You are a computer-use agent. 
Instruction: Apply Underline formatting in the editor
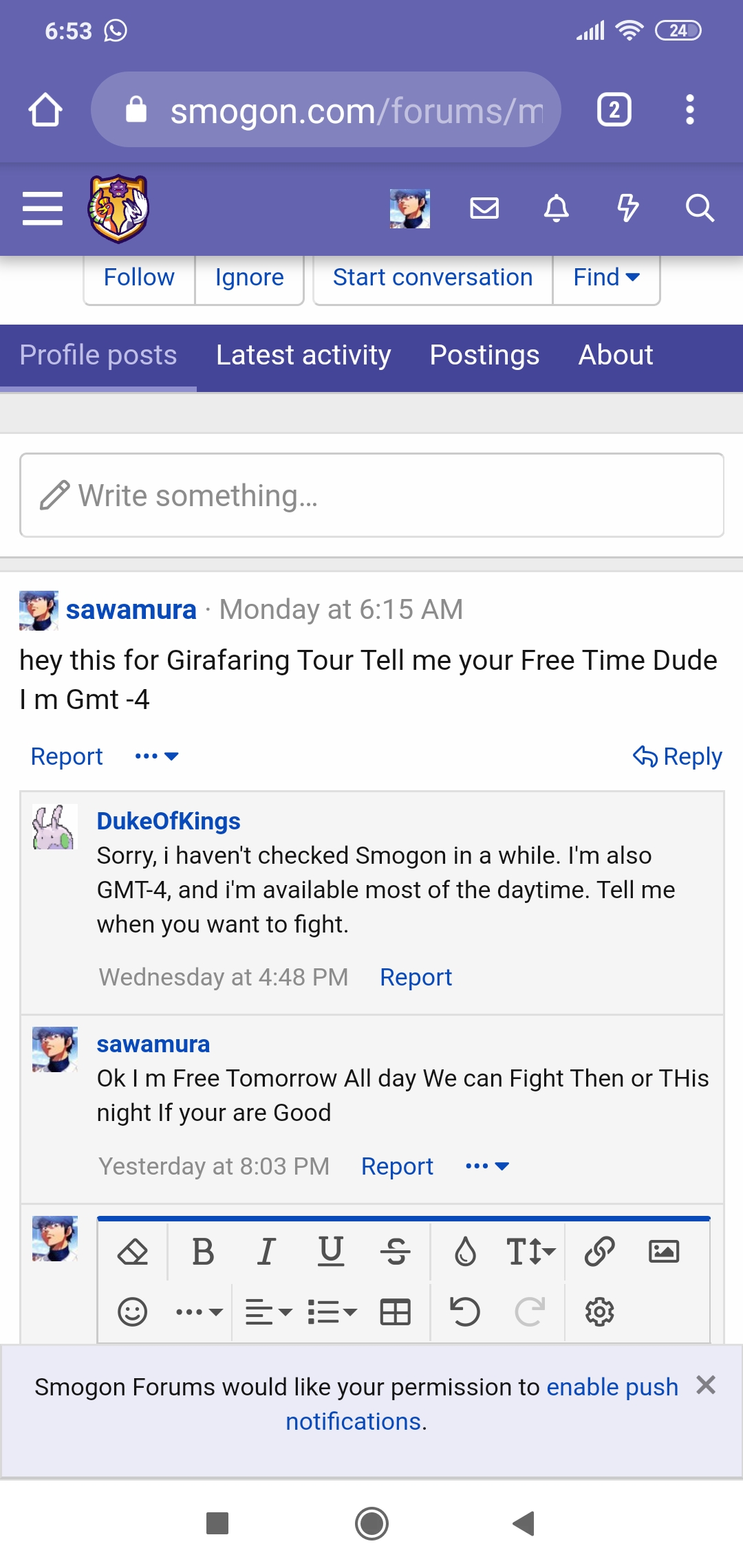(x=332, y=1250)
